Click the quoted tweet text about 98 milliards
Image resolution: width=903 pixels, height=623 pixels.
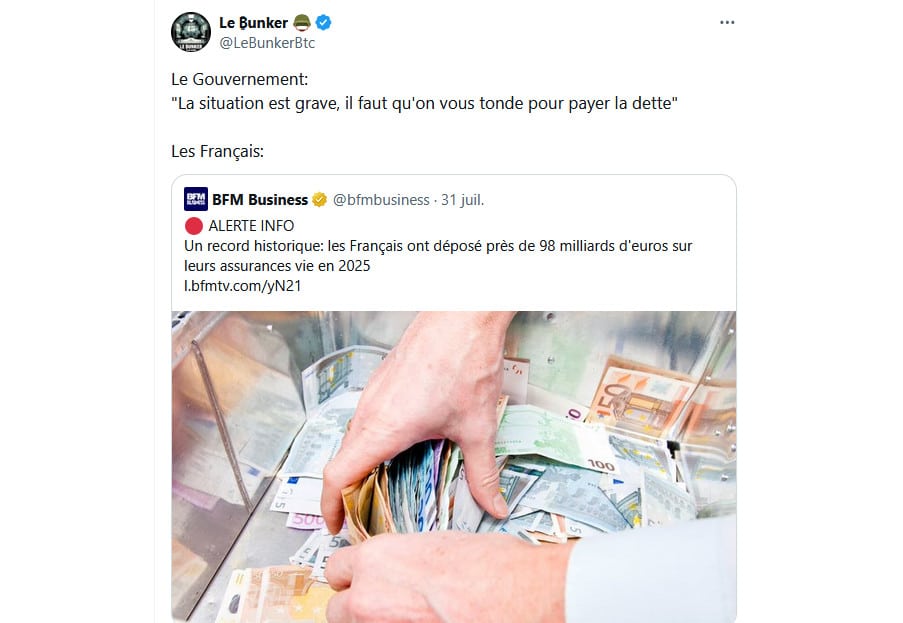(438, 256)
